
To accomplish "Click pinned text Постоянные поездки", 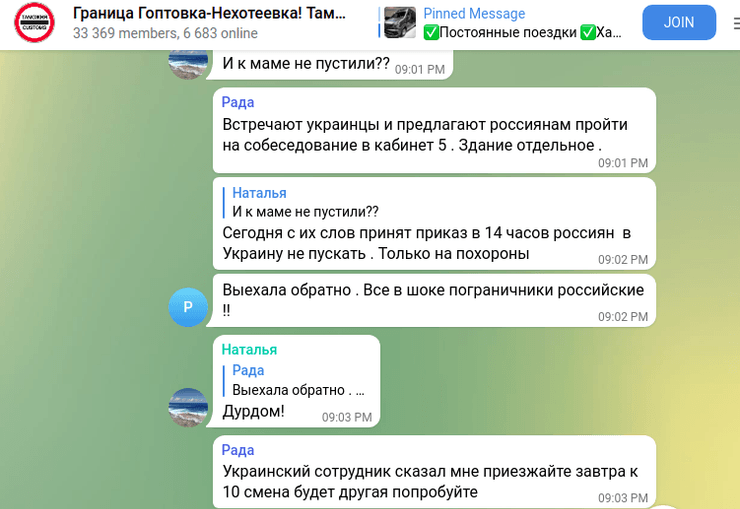I will pos(508,32).
